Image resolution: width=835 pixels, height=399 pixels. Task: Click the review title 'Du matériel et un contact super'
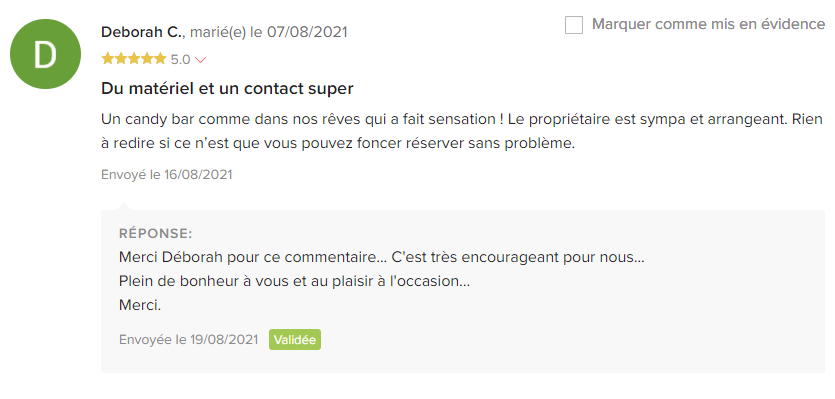tap(227, 88)
